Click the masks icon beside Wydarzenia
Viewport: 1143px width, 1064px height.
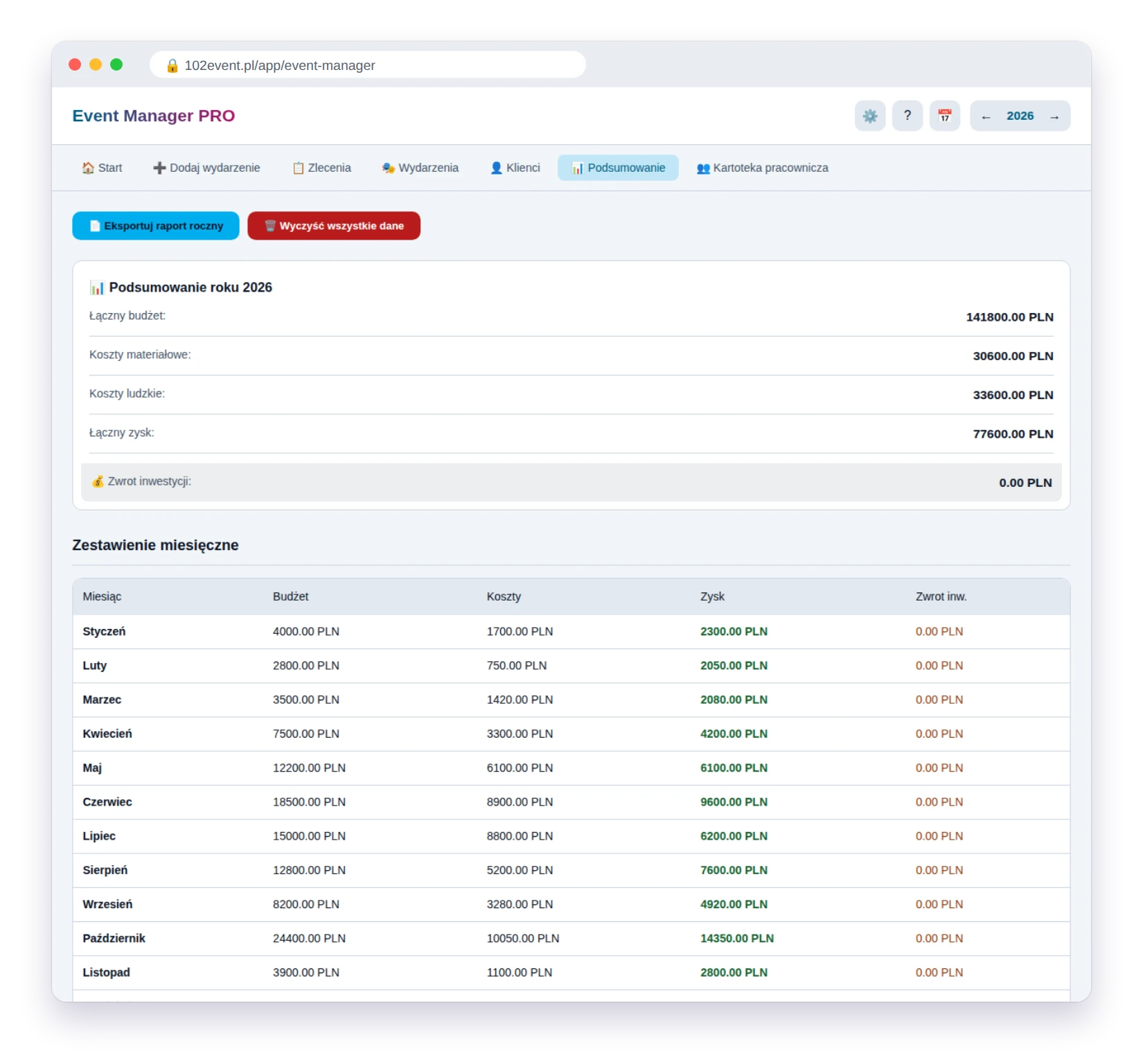click(389, 168)
